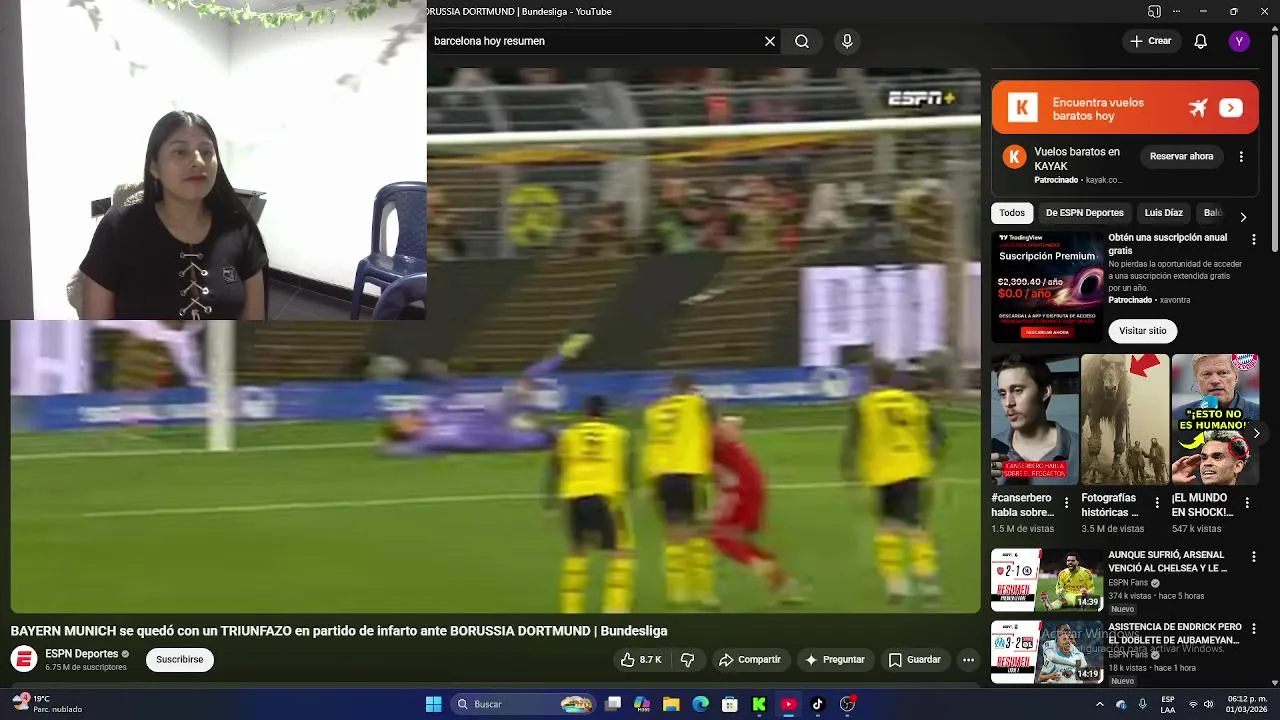1280x720 pixels.
Task: Select the De ESPN Deportes chip
Action: (x=1085, y=213)
